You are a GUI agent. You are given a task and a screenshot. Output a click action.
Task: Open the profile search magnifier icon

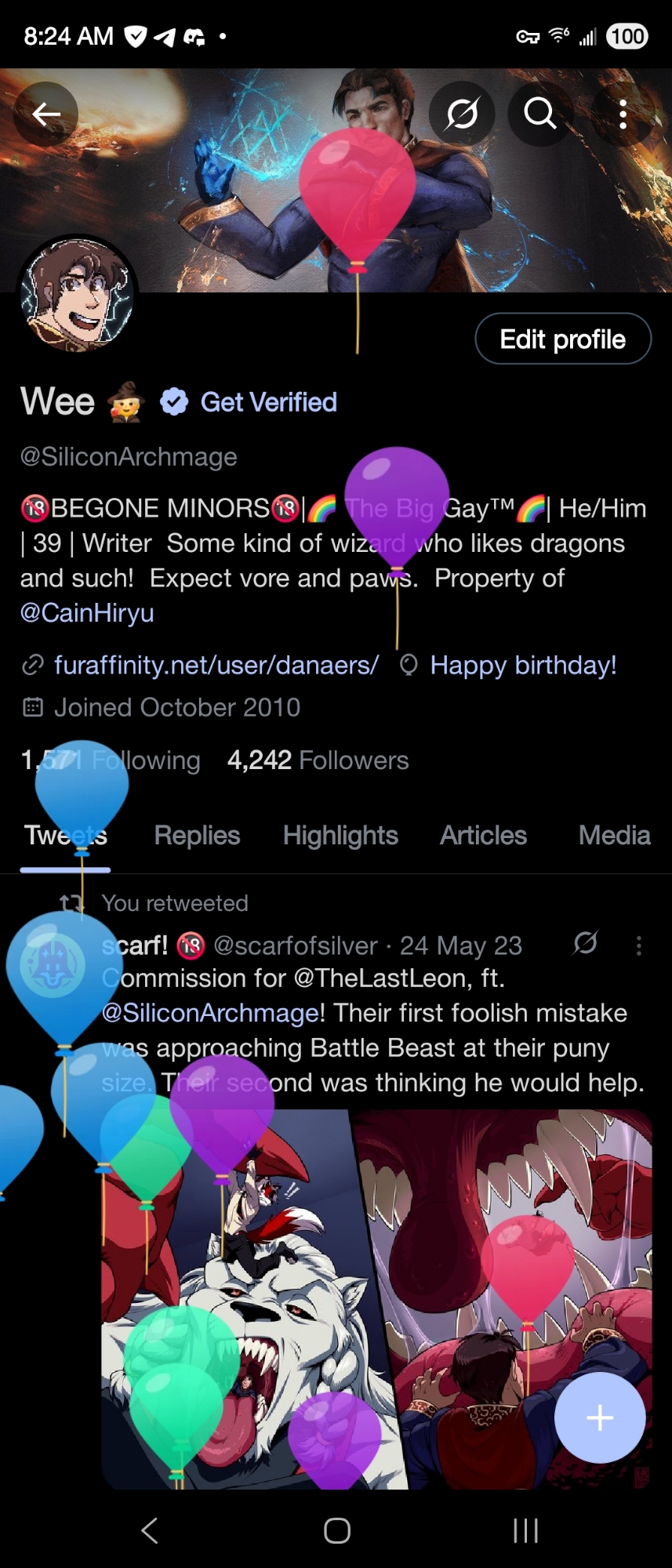pyautogui.click(x=540, y=114)
